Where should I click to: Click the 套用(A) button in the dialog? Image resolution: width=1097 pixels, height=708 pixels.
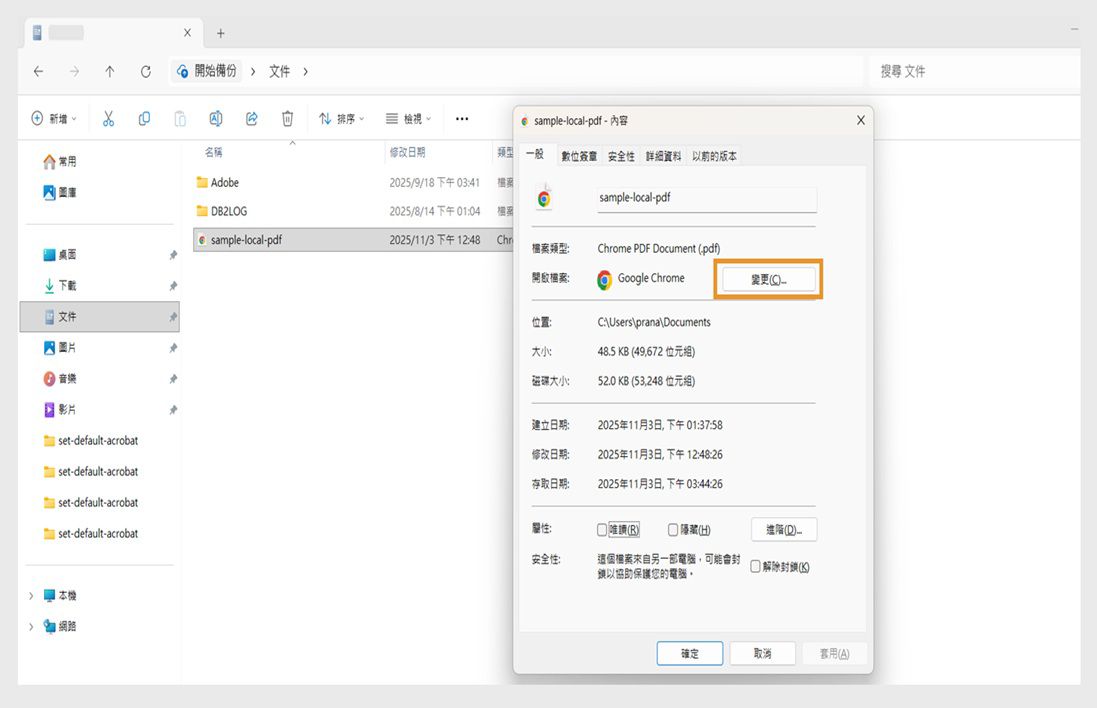(835, 653)
